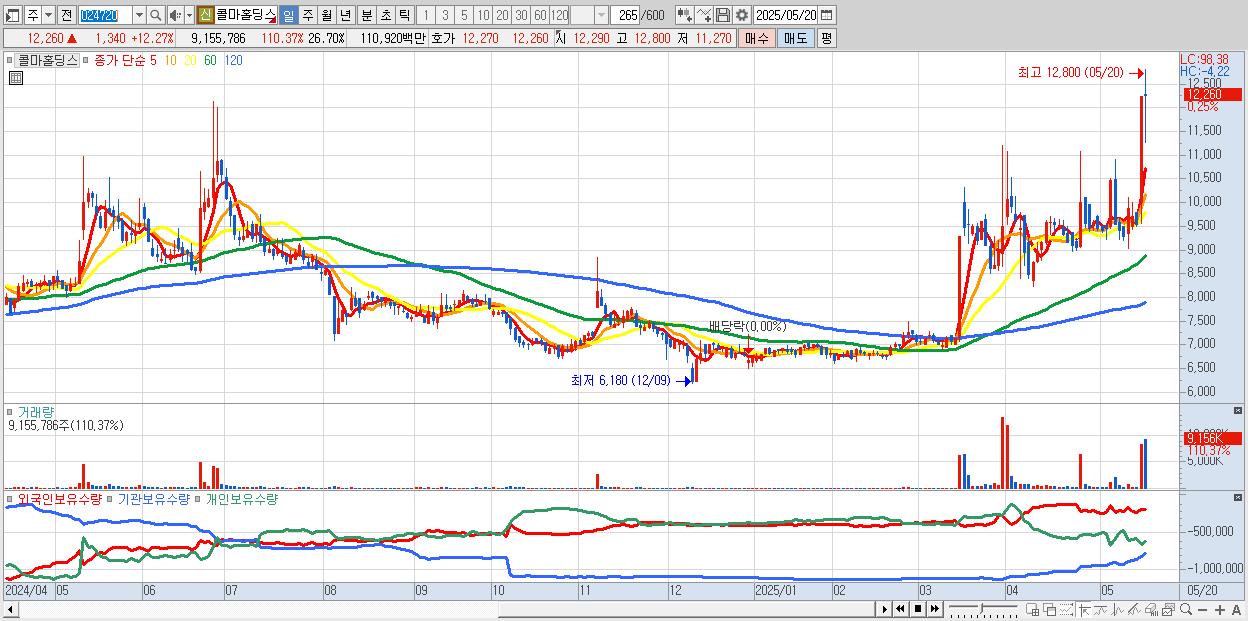Click the 외국인보유수량 legend label
This screenshot has width=1248, height=621.
click(x=59, y=498)
